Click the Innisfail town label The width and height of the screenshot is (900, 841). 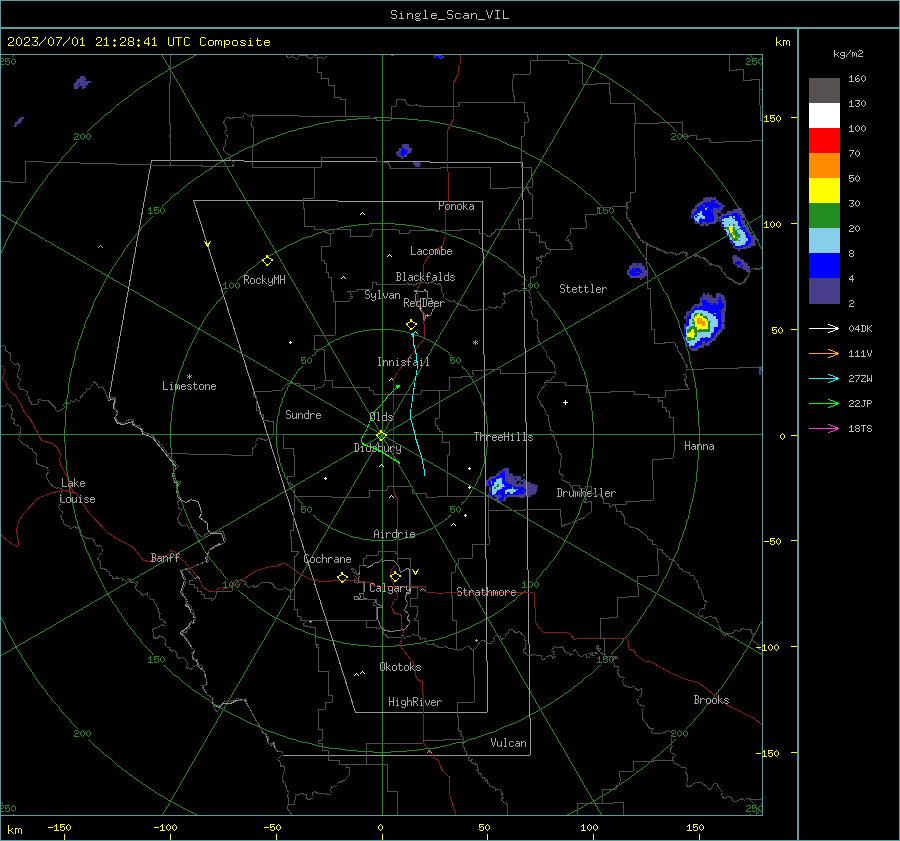point(403,362)
